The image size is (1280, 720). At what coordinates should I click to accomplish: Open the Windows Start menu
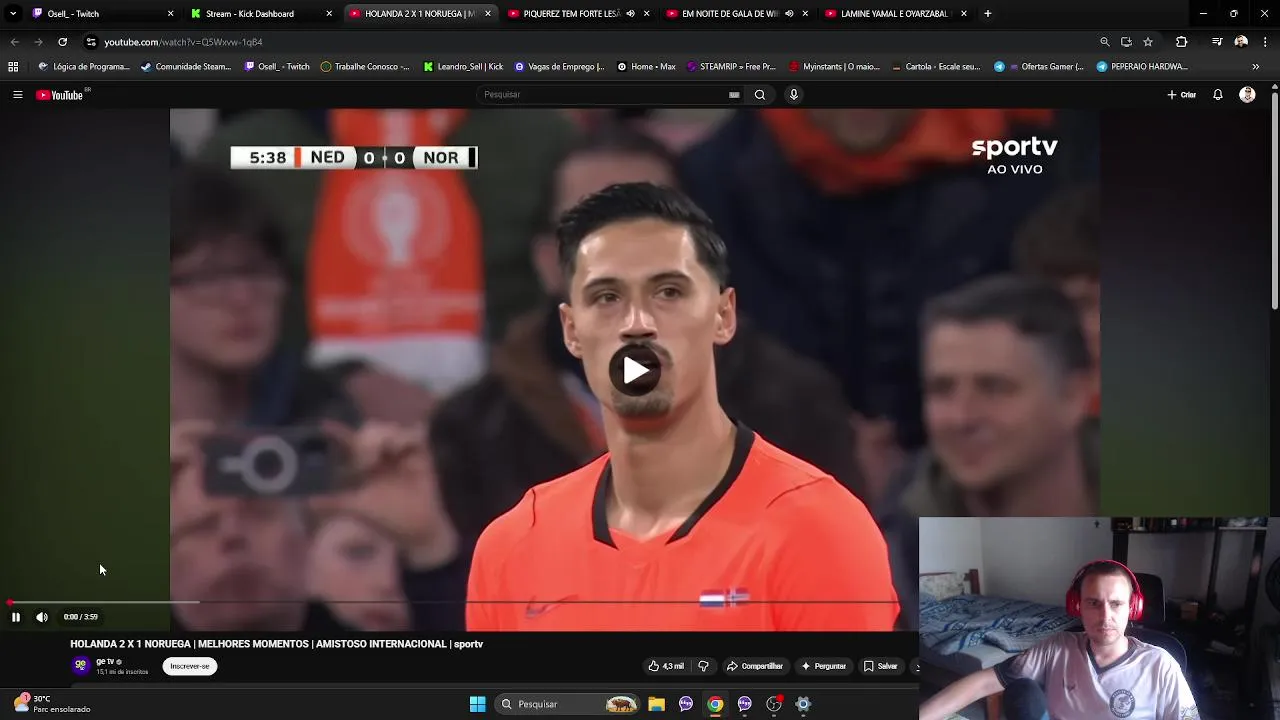click(x=478, y=704)
